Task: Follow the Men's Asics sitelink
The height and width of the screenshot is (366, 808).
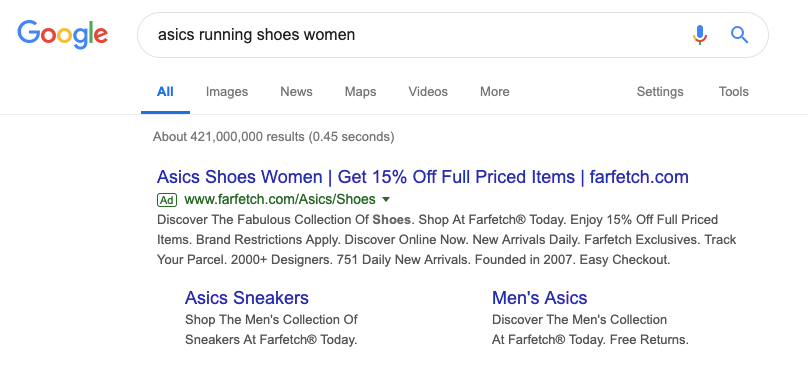Action: [x=540, y=297]
